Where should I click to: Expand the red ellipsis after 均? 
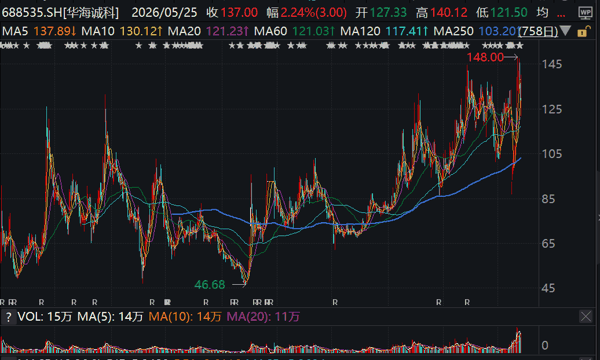(561, 14)
